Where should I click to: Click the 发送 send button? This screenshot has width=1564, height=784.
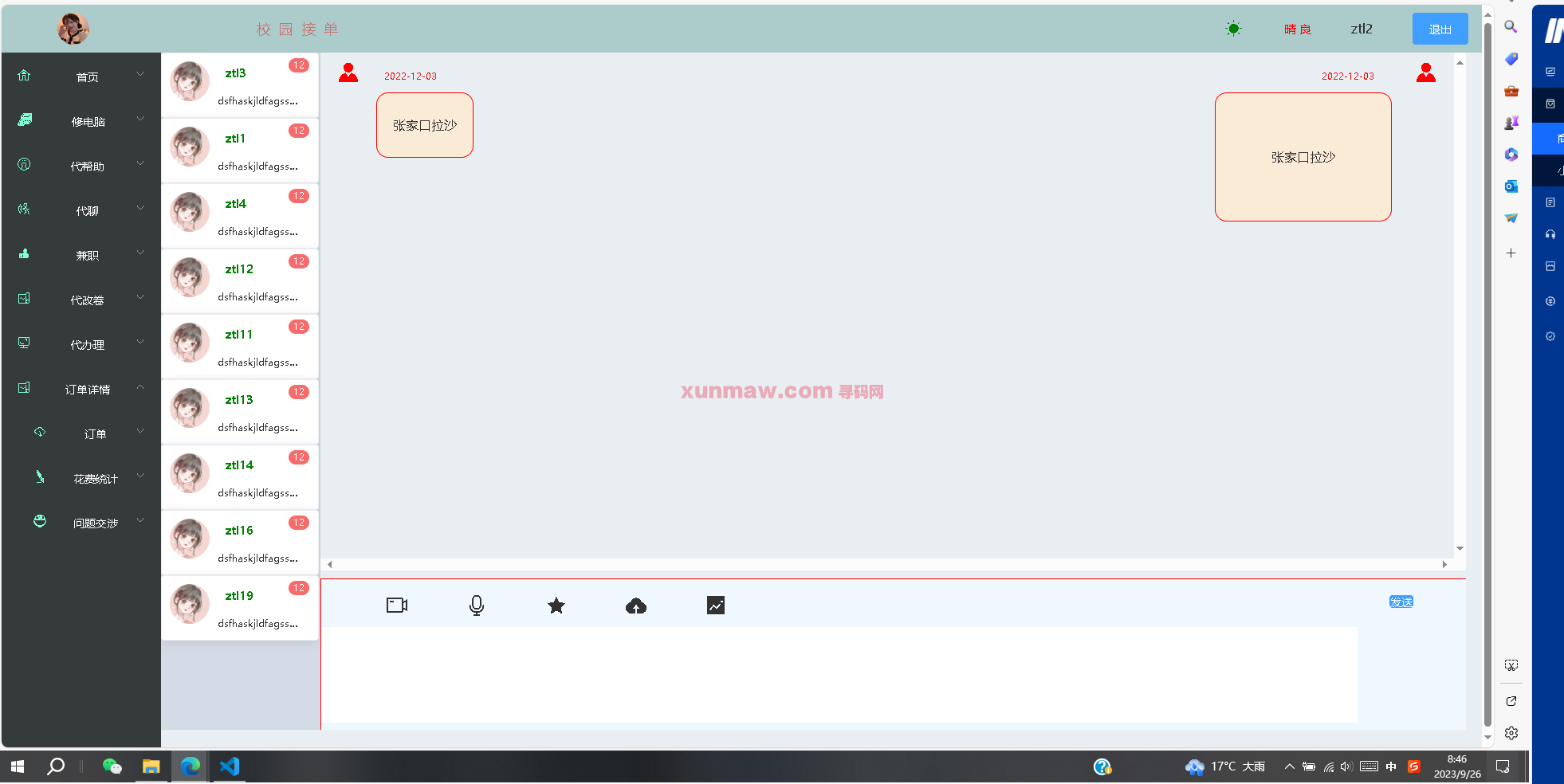point(1401,602)
